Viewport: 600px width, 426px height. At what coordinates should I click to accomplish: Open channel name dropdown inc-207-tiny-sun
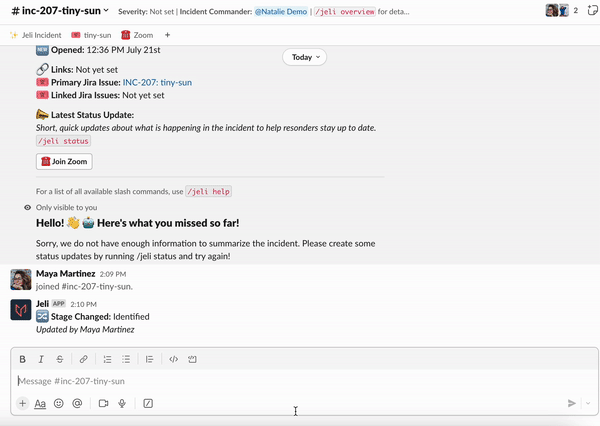(60, 11)
